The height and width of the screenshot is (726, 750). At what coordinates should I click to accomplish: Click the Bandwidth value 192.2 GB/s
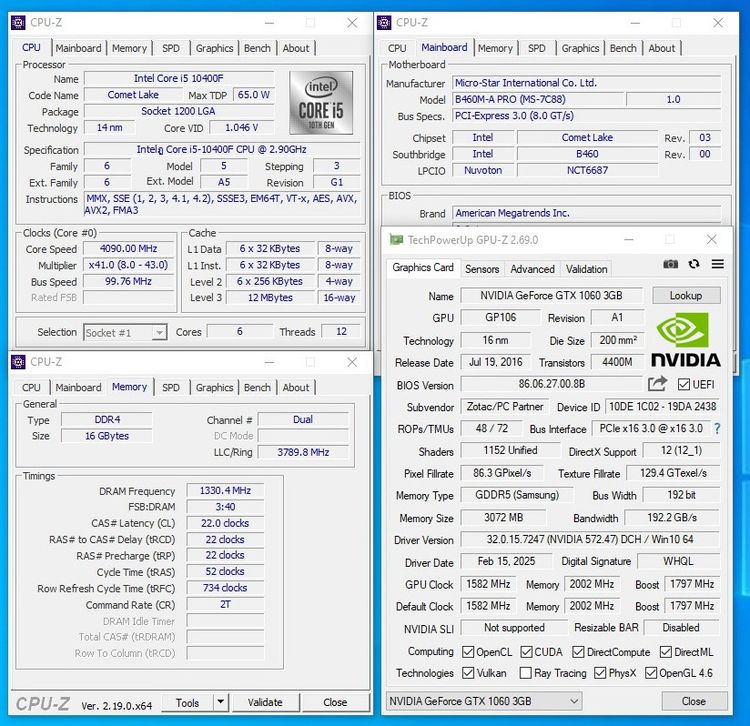(672, 517)
